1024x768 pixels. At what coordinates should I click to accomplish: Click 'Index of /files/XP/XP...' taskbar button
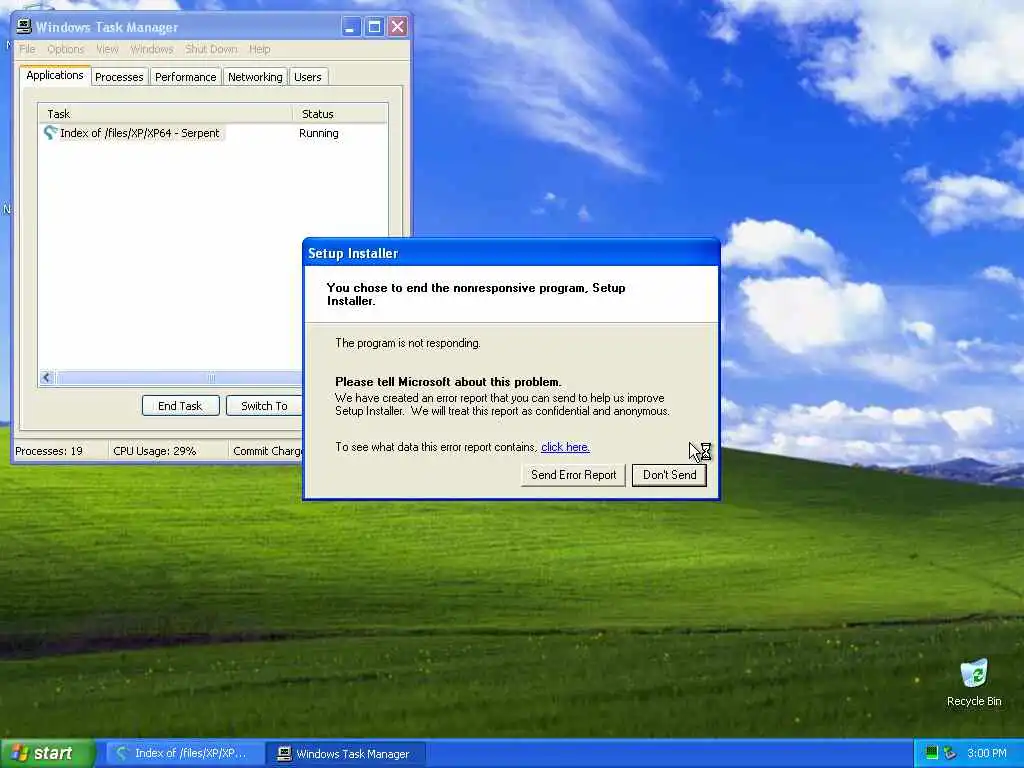tap(184, 754)
